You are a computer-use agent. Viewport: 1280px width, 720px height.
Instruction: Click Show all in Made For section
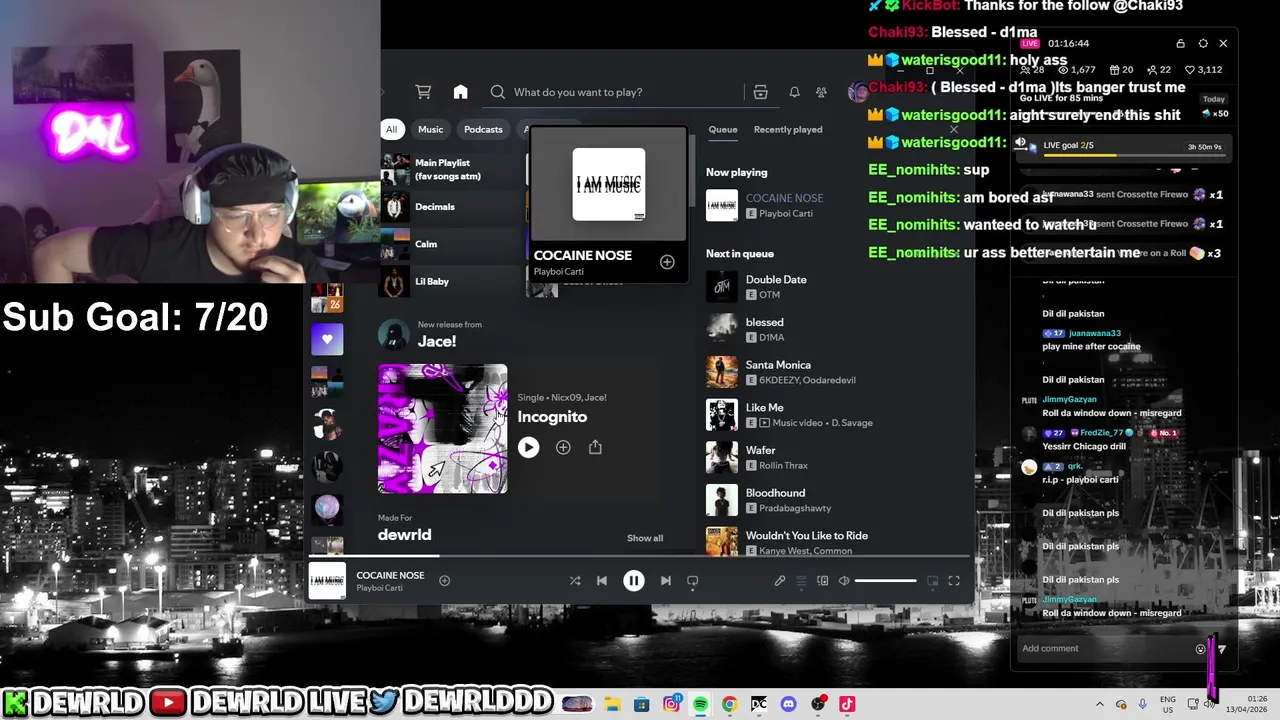(645, 538)
